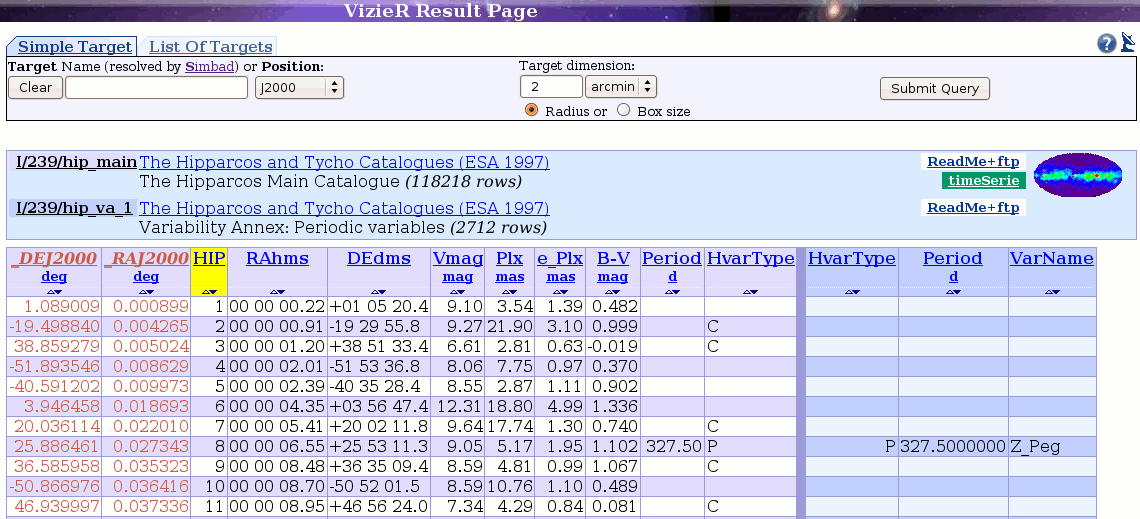Open the J2000 coordinate system dropdown
This screenshot has width=1140, height=519.
tap(299, 88)
